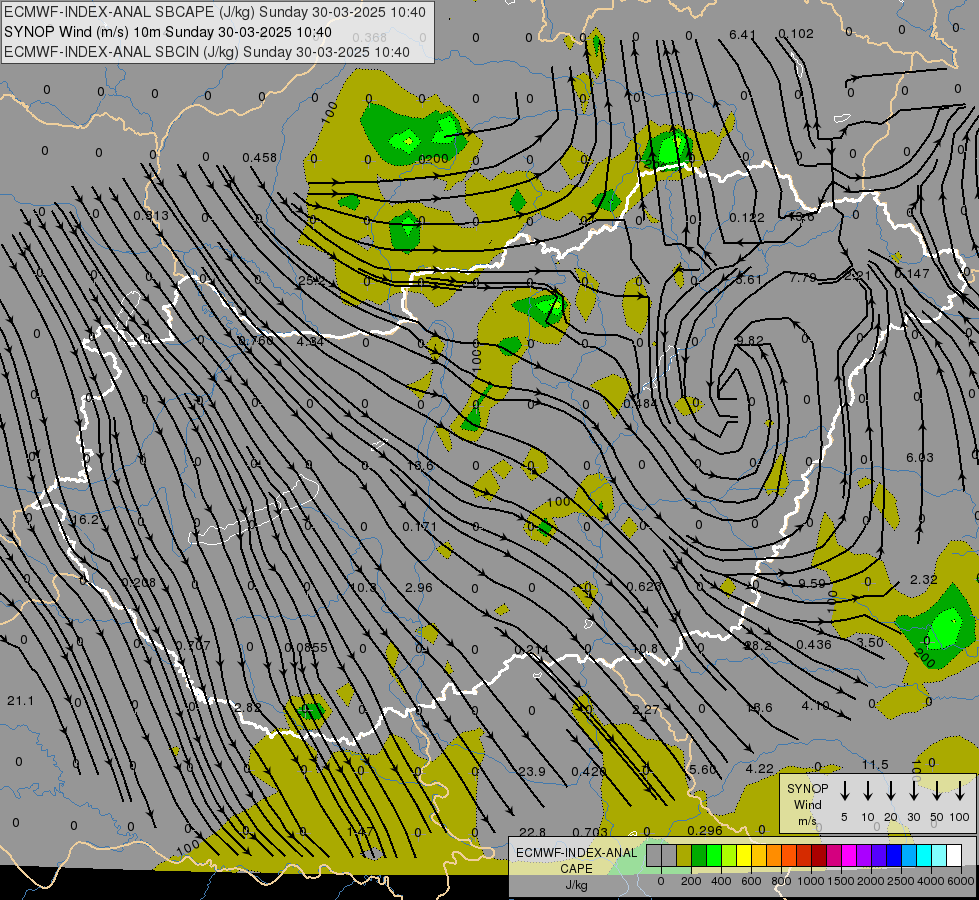Pick the dark green CAPE legend swatch

[x=699, y=856]
